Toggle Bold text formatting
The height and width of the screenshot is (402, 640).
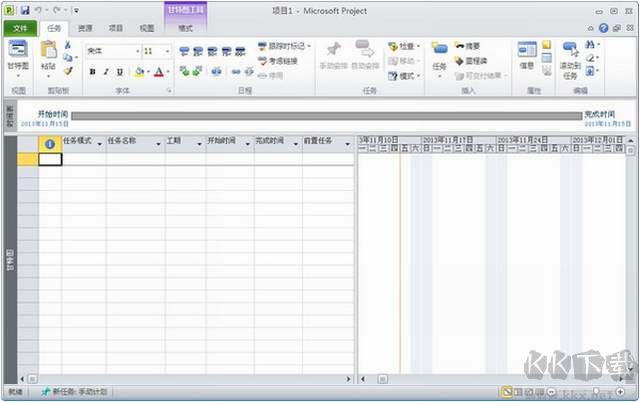92,72
